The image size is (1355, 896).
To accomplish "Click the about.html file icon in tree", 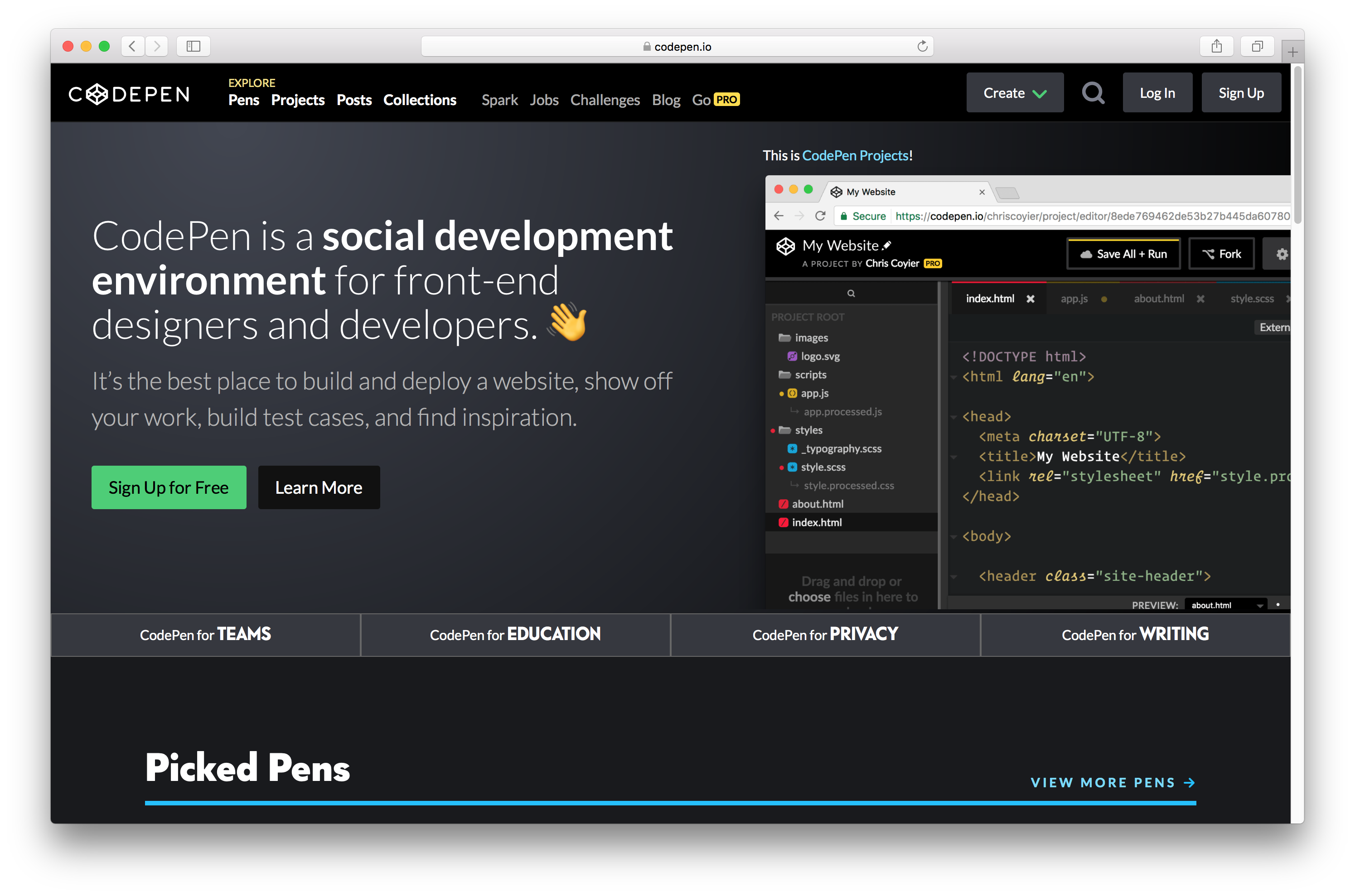I will pyautogui.click(x=783, y=504).
